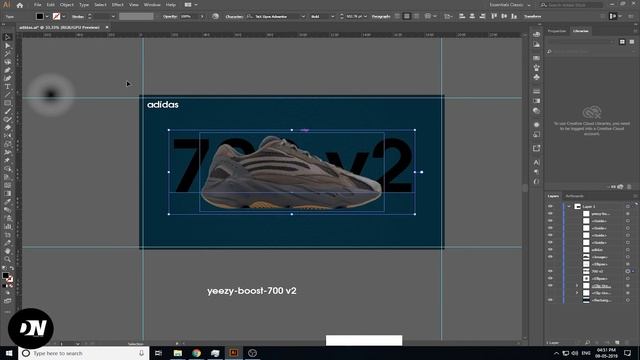Select the Curvature tool
The height and width of the screenshot is (360, 640).
(x=7, y=78)
